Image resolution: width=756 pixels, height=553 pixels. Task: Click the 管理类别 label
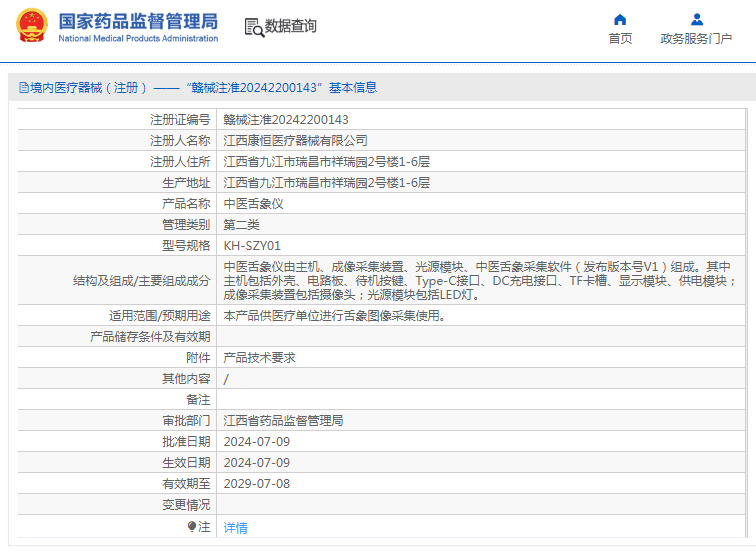coord(186,225)
